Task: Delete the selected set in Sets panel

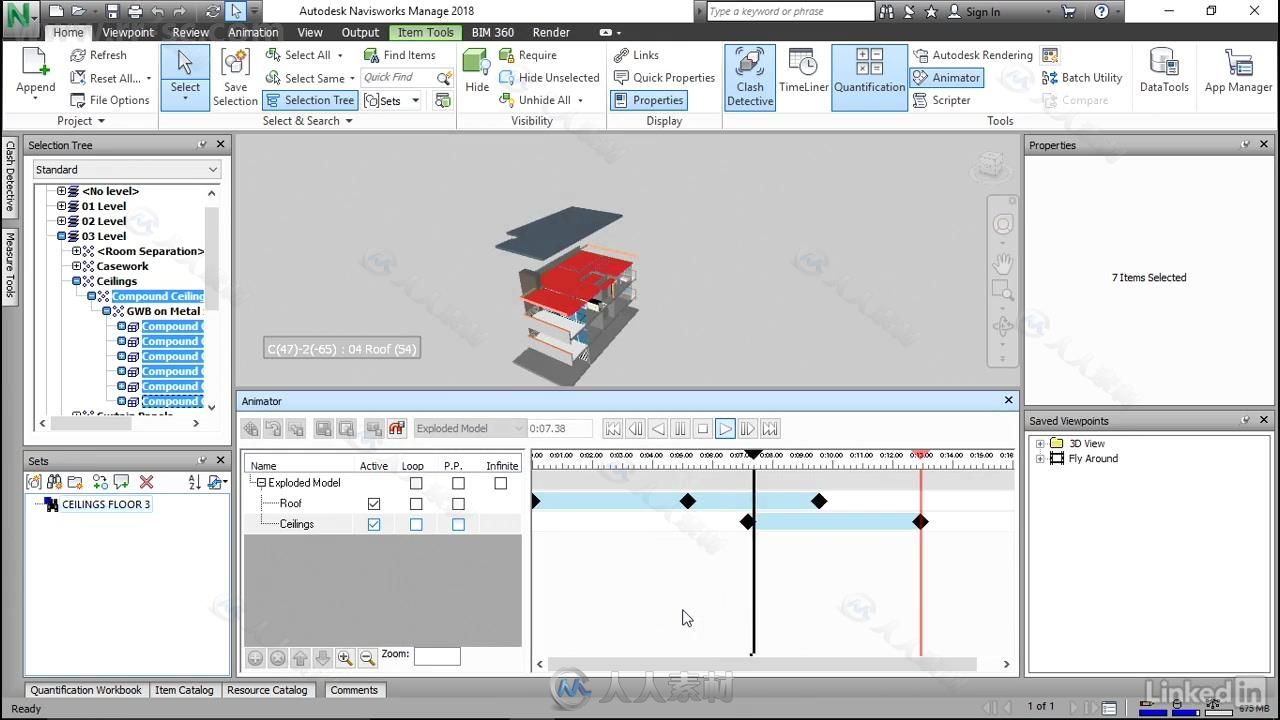Action: tap(147, 482)
